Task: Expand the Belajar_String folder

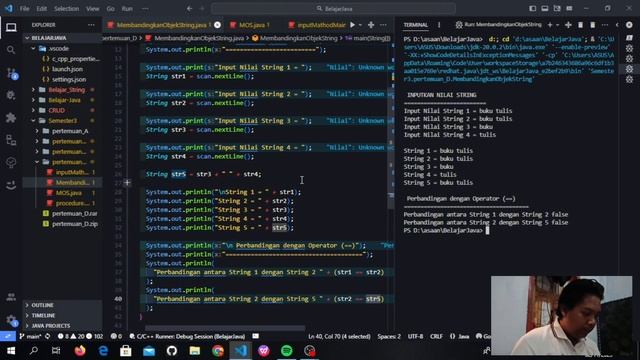Action: [62, 90]
